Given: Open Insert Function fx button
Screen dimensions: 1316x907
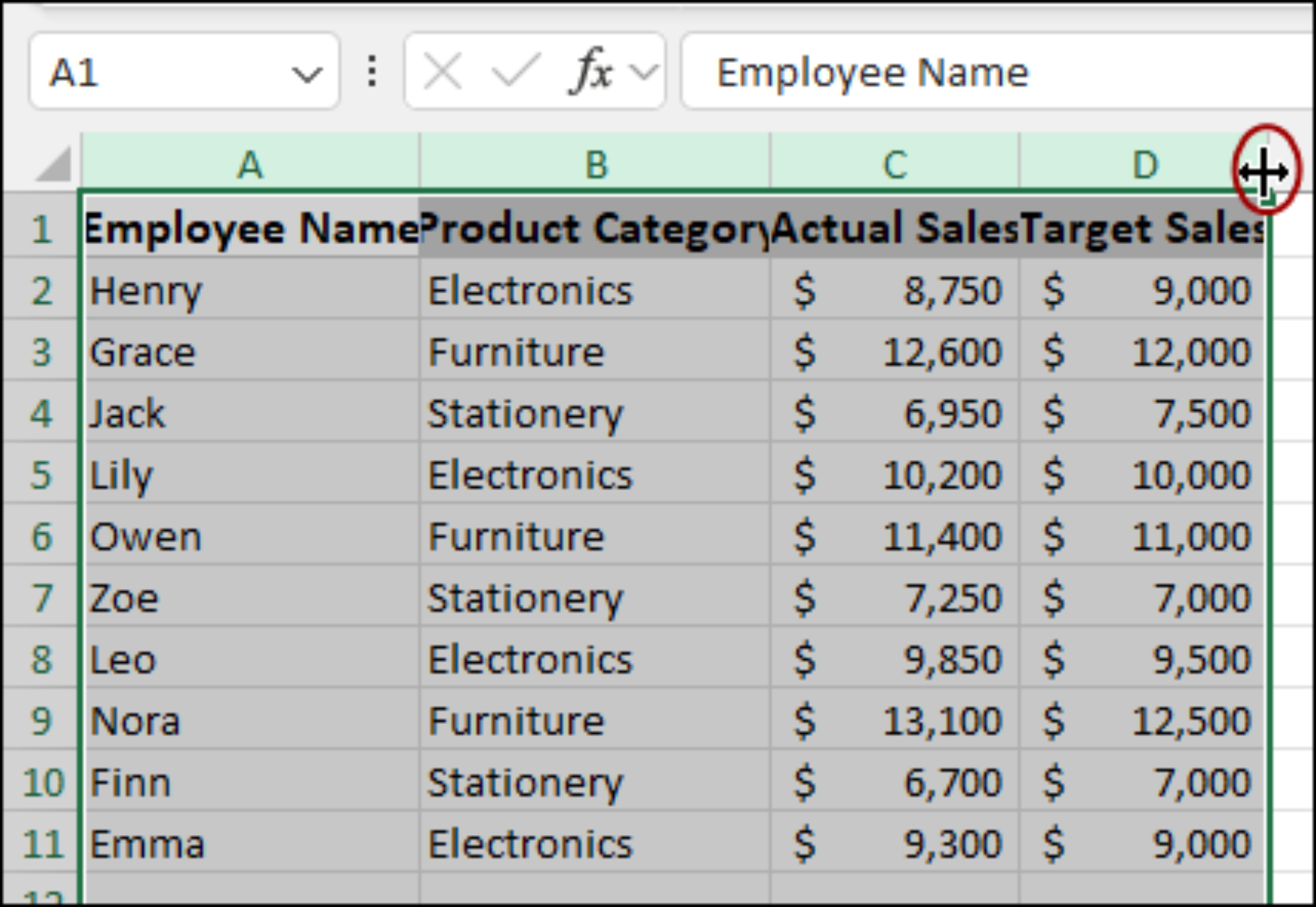Looking at the screenshot, I should click(591, 71).
